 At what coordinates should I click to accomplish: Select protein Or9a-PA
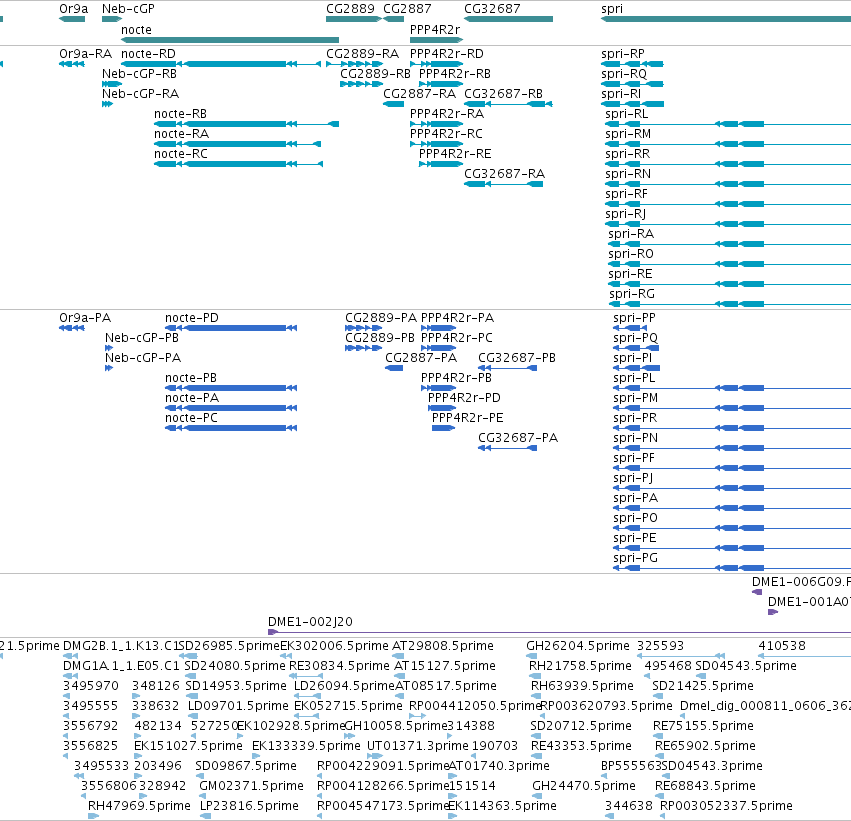point(72,328)
